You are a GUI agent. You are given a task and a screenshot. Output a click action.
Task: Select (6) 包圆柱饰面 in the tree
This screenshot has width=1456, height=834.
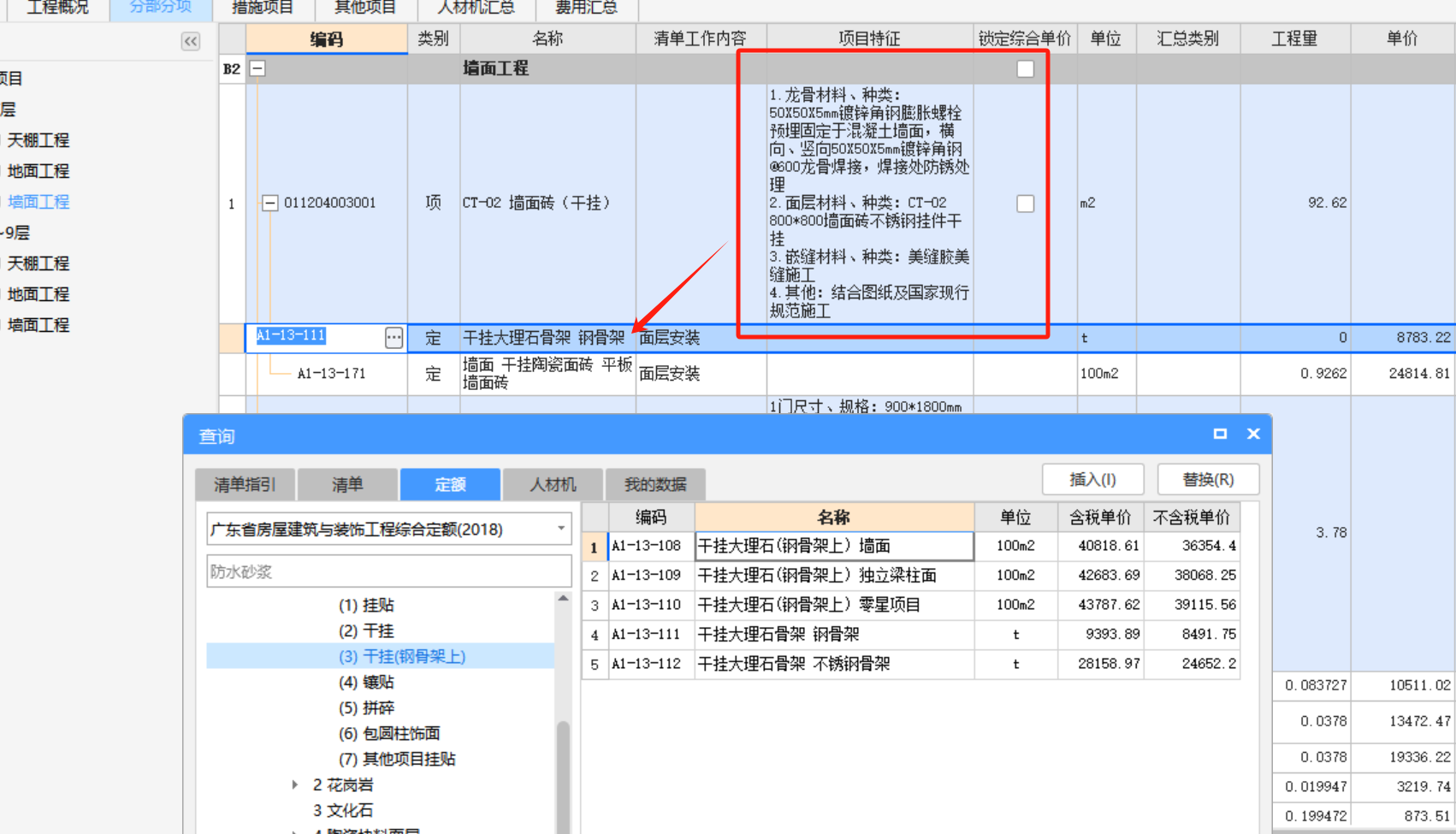coord(389,733)
